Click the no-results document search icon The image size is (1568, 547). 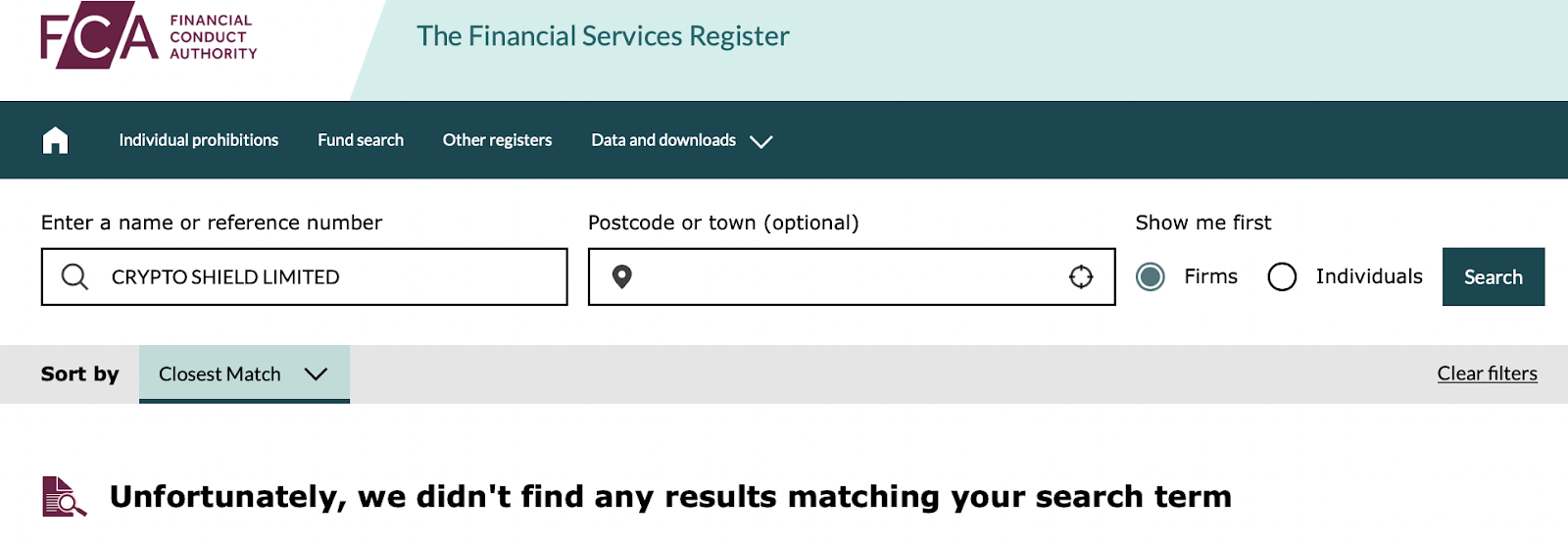click(64, 497)
